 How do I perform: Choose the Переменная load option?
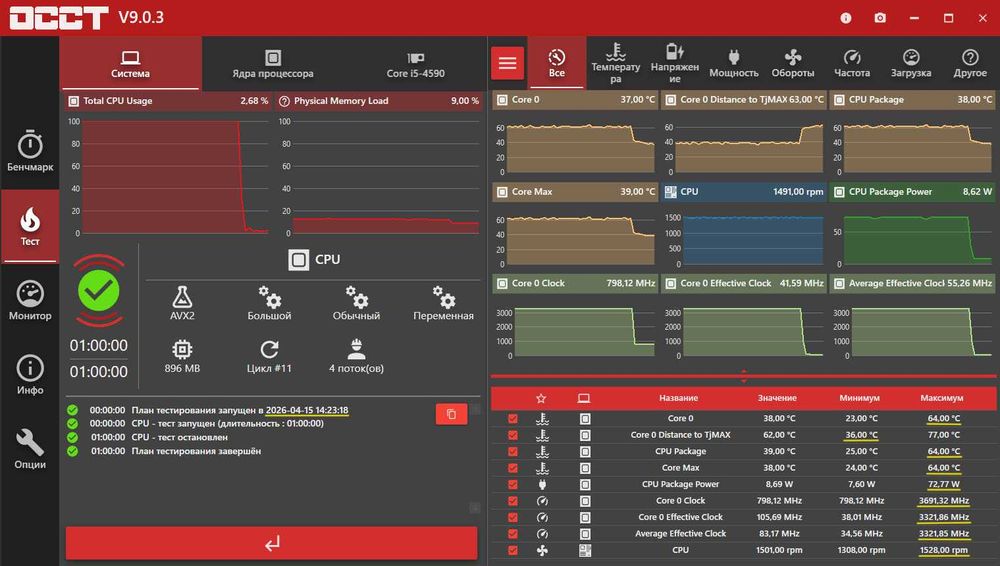coord(443,302)
